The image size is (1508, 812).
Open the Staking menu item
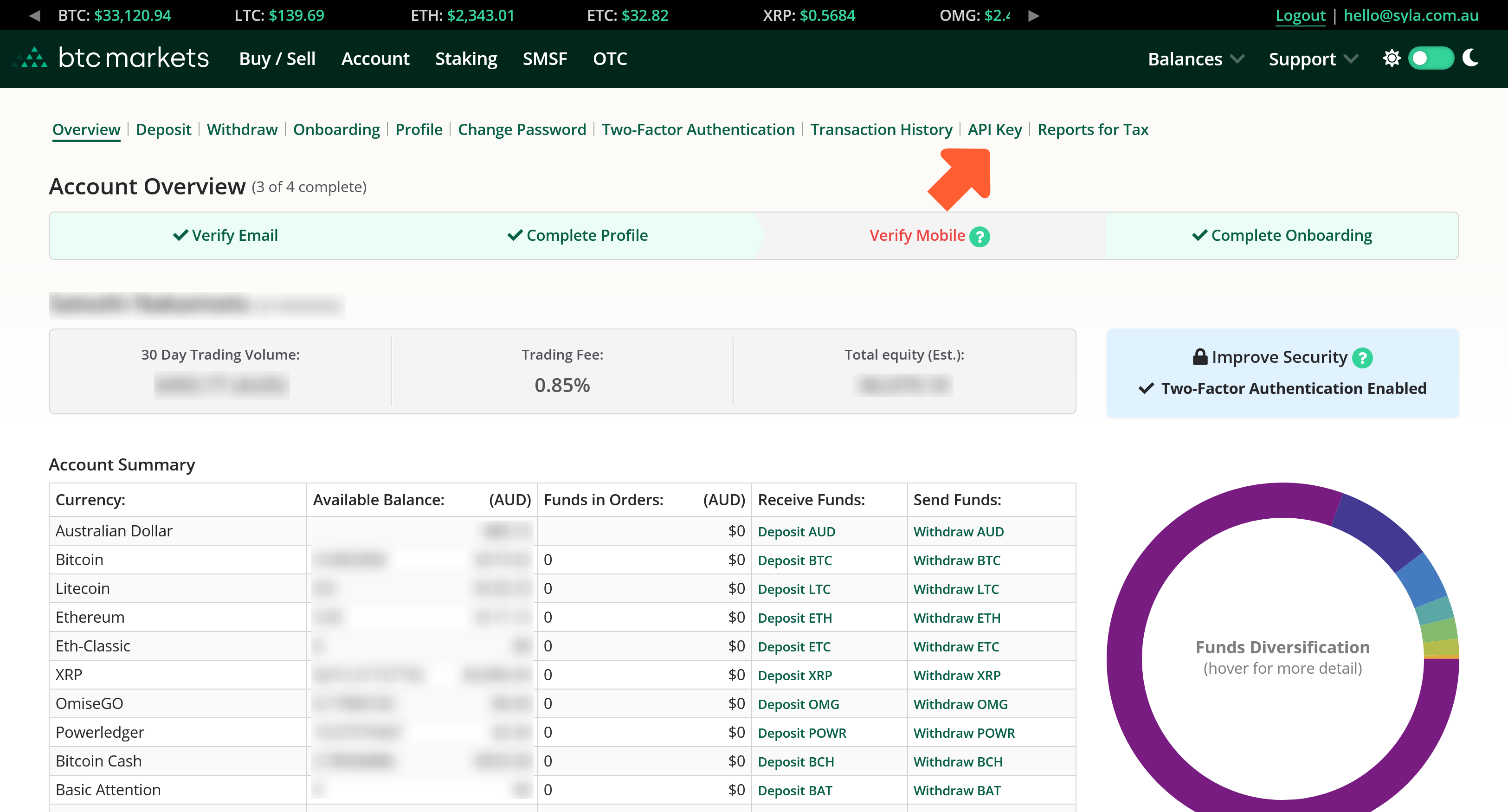coord(466,58)
